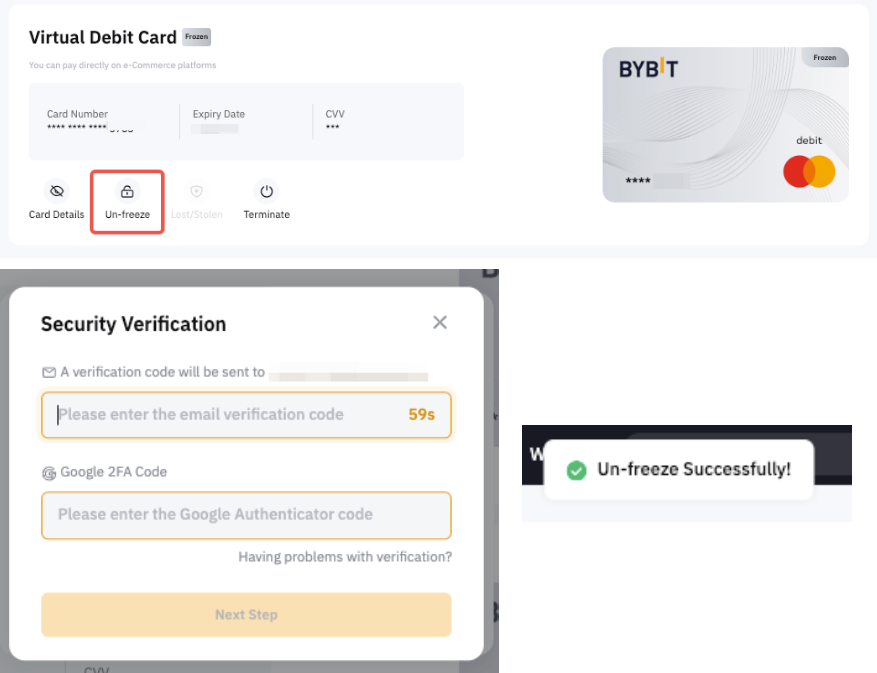
Task: Select the Lost/Stolen shield icon
Action: (196, 191)
